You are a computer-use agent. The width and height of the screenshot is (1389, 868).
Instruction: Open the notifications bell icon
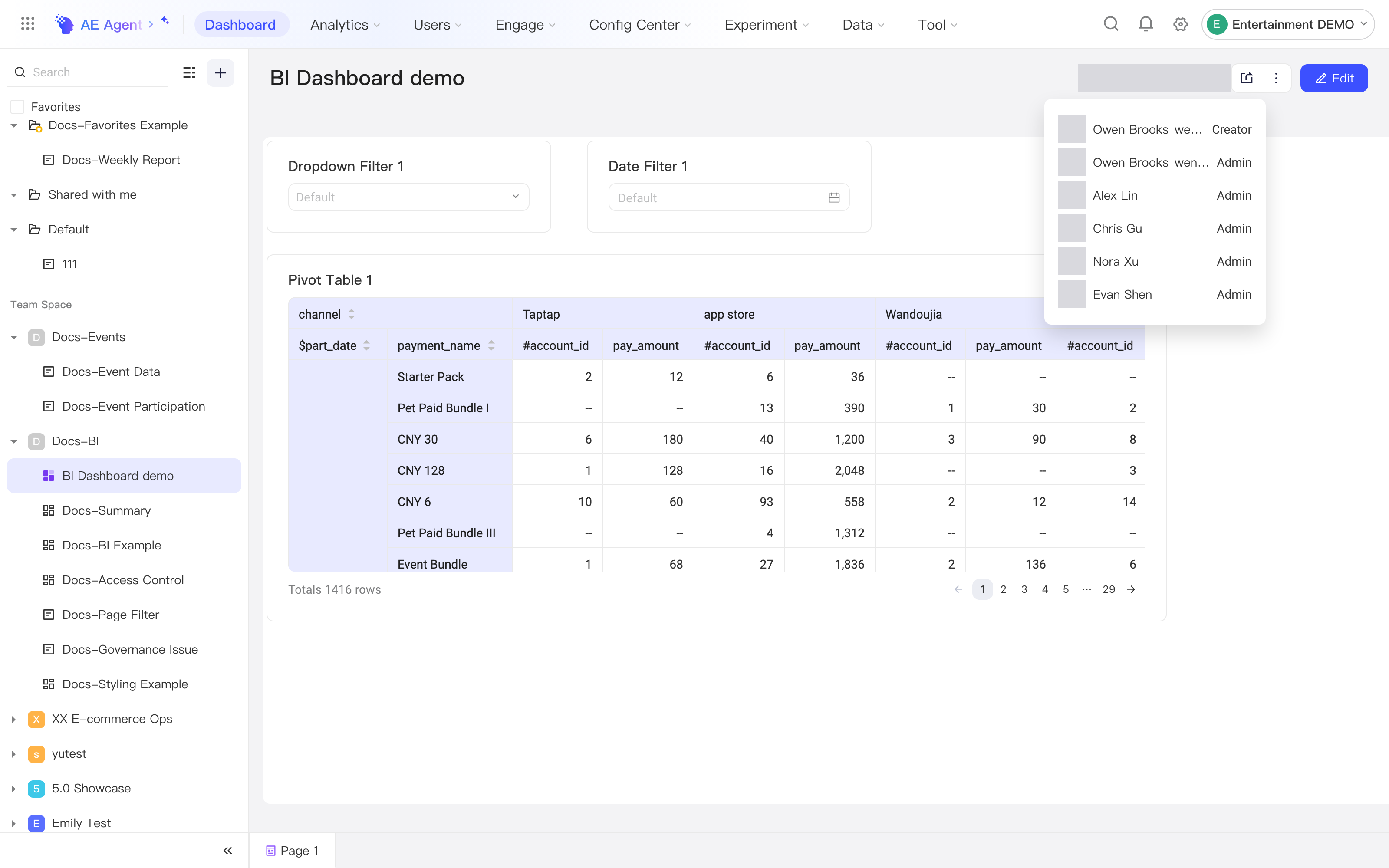[1145, 24]
